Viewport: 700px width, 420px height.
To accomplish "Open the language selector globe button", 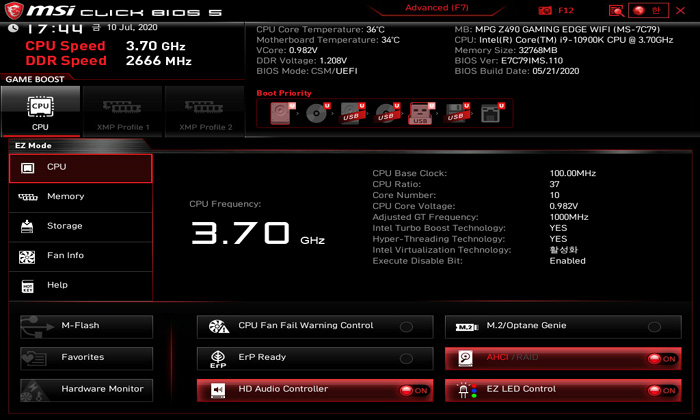I will tap(648, 10).
